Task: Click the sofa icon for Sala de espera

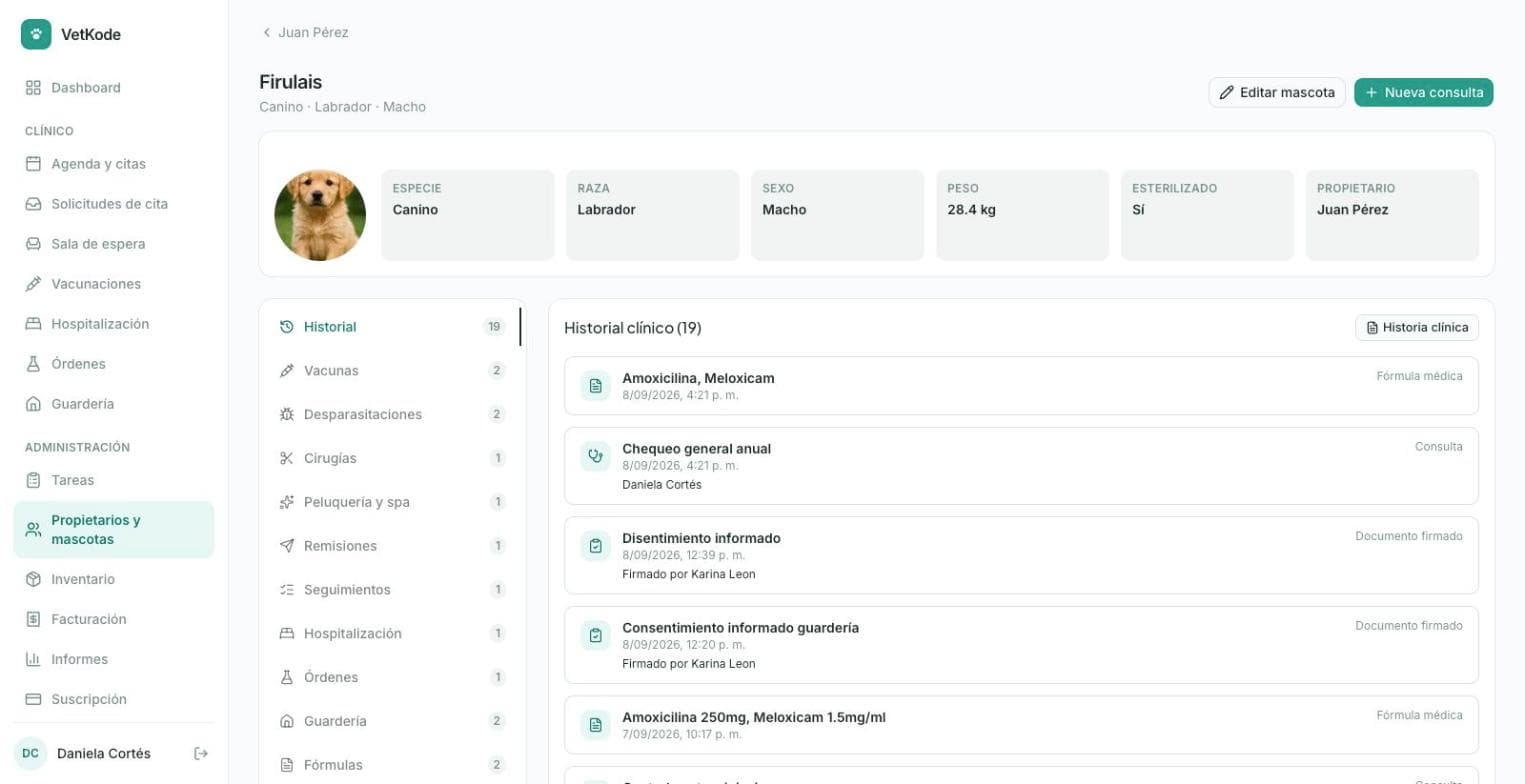Action: point(33,244)
